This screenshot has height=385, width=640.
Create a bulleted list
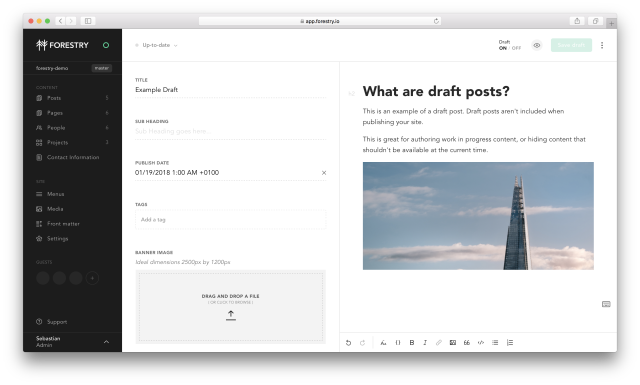coord(495,343)
